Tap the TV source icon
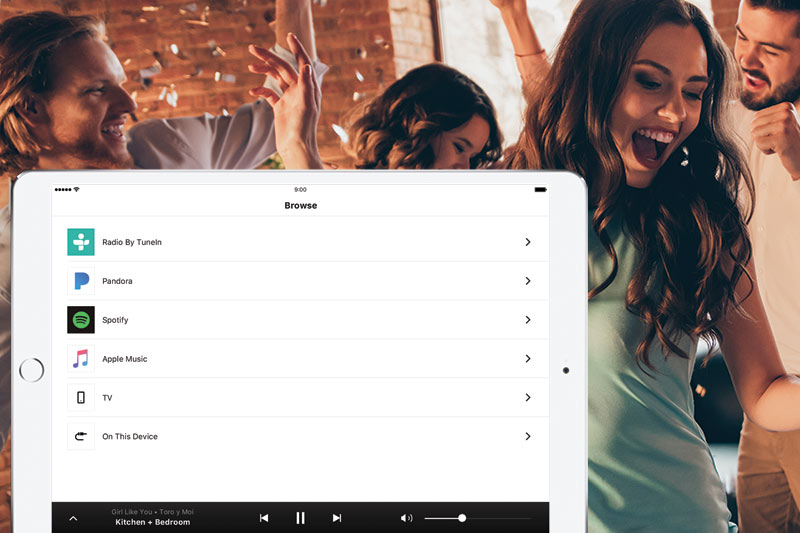Viewport: 800px width, 533px height. 81,398
